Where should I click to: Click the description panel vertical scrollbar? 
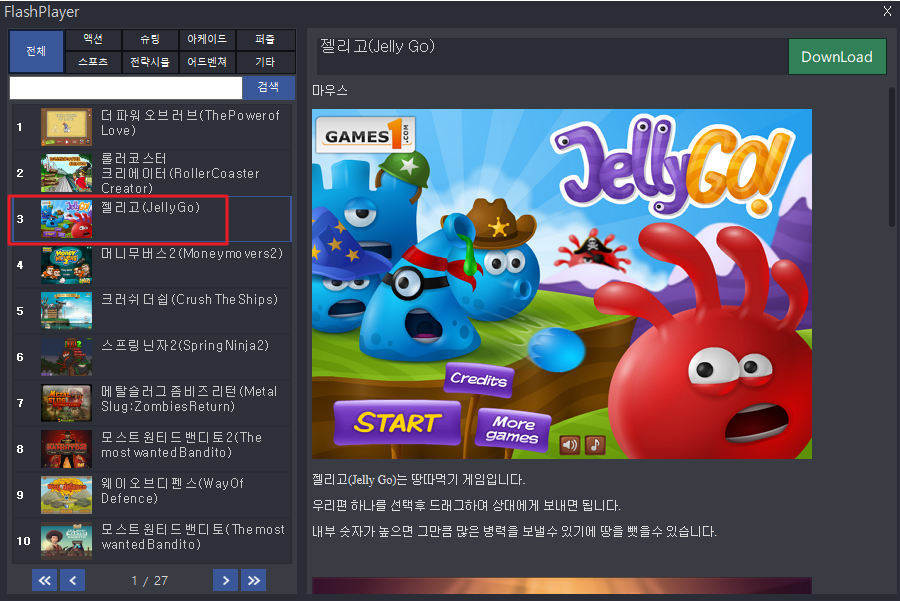point(891,157)
